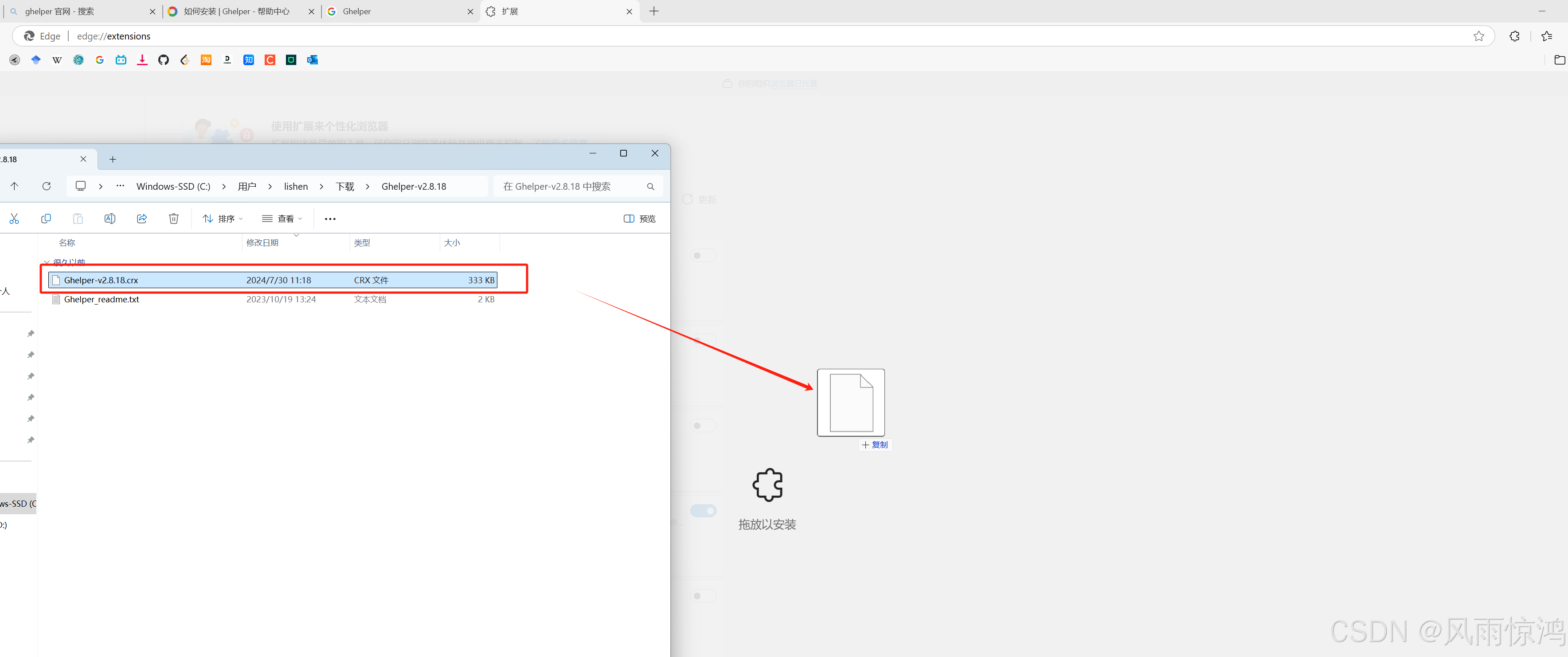Viewport: 1568px width, 657px height.
Task: Click the Rename icon in Explorer toolbar
Action: coord(109,219)
